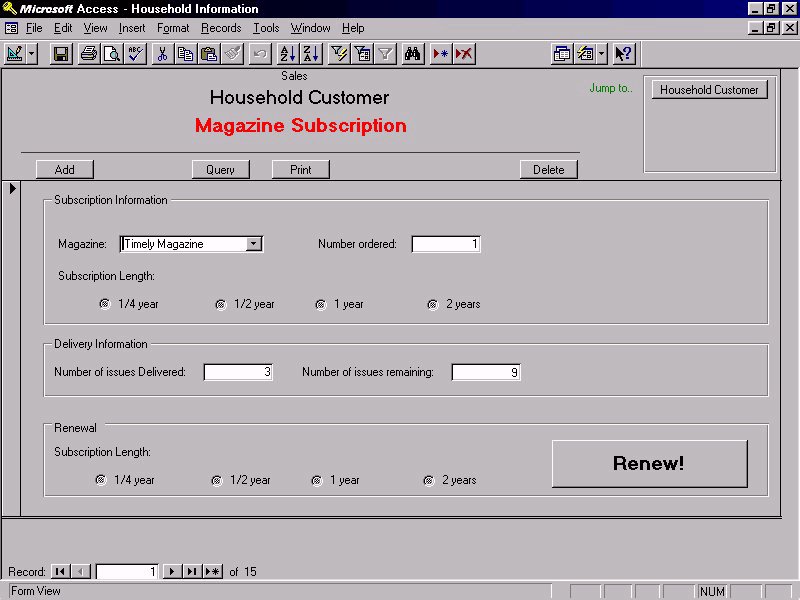Click the Cut scissors icon
The image size is (800, 600).
pyautogui.click(x=163, y=54)
